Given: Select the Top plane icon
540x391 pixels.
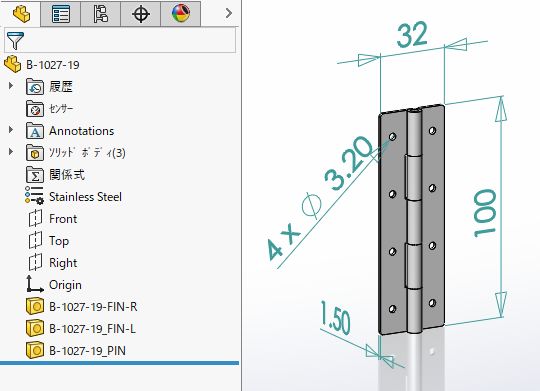Looking at the screenshot, I should pyautogui.click(x=35, y=240).
